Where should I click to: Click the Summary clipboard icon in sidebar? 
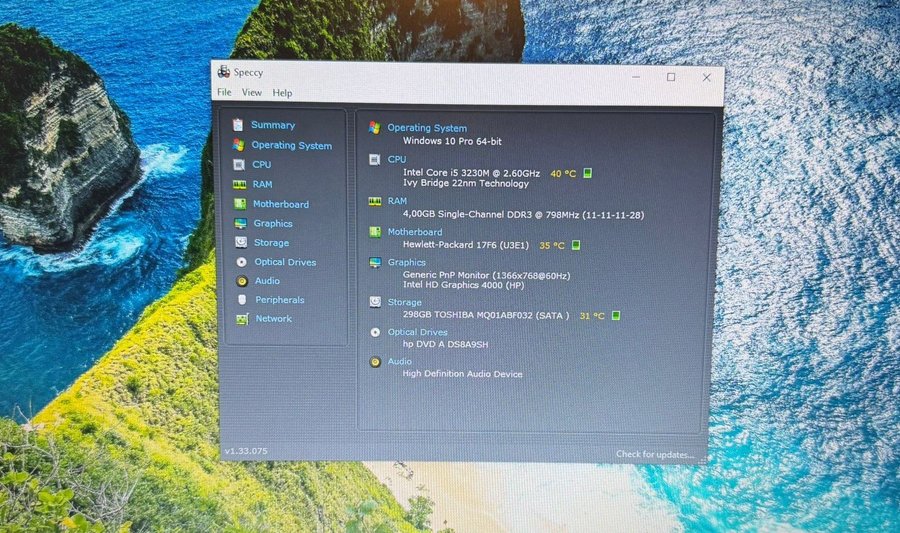(238, 125)
